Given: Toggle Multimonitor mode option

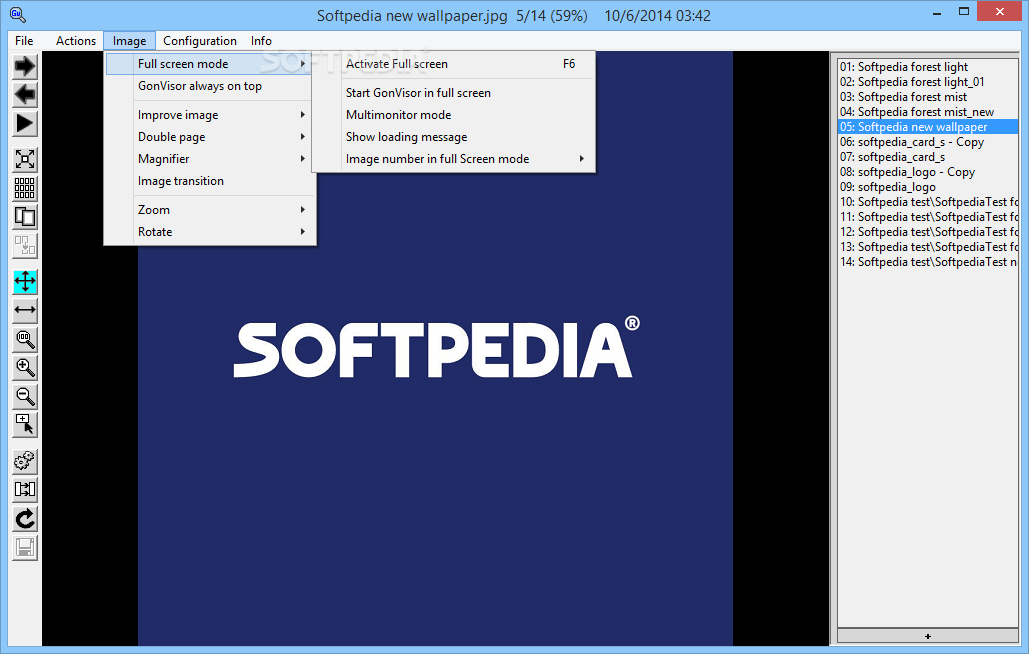Looking at the screenshot, I should [x=453, y=115].
